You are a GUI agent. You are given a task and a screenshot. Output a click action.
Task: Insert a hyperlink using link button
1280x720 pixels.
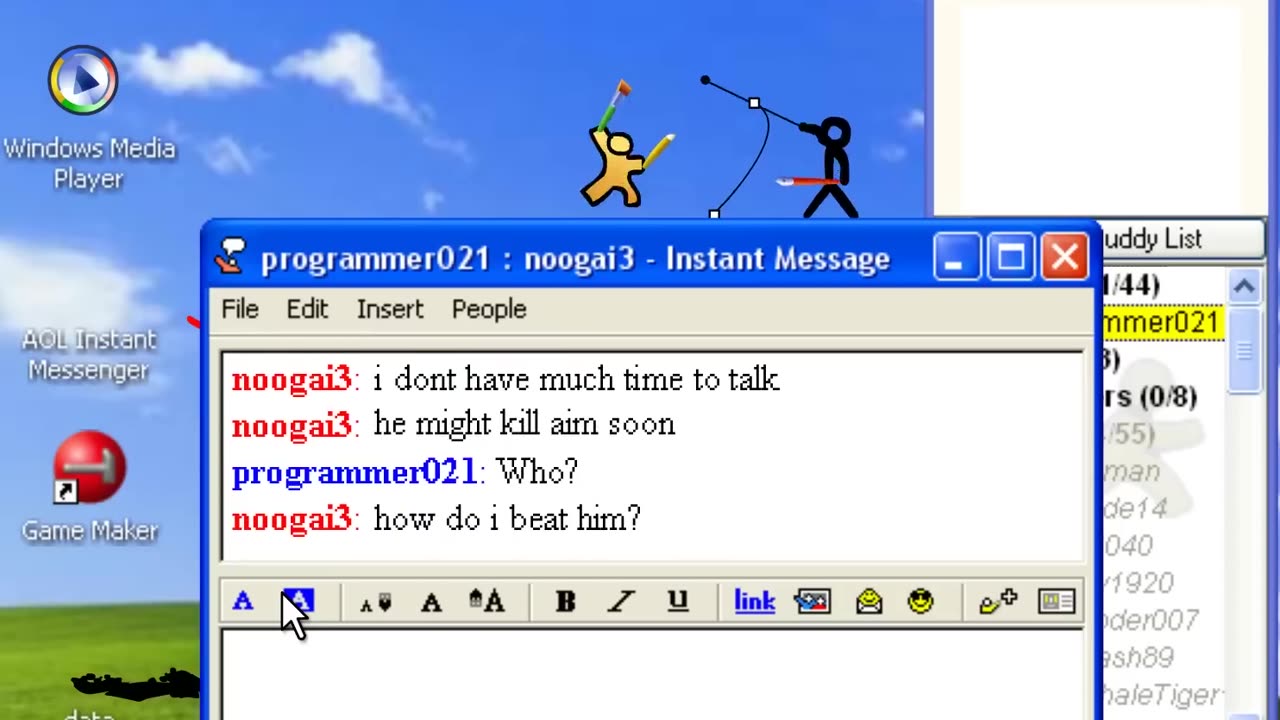[755, 601]
